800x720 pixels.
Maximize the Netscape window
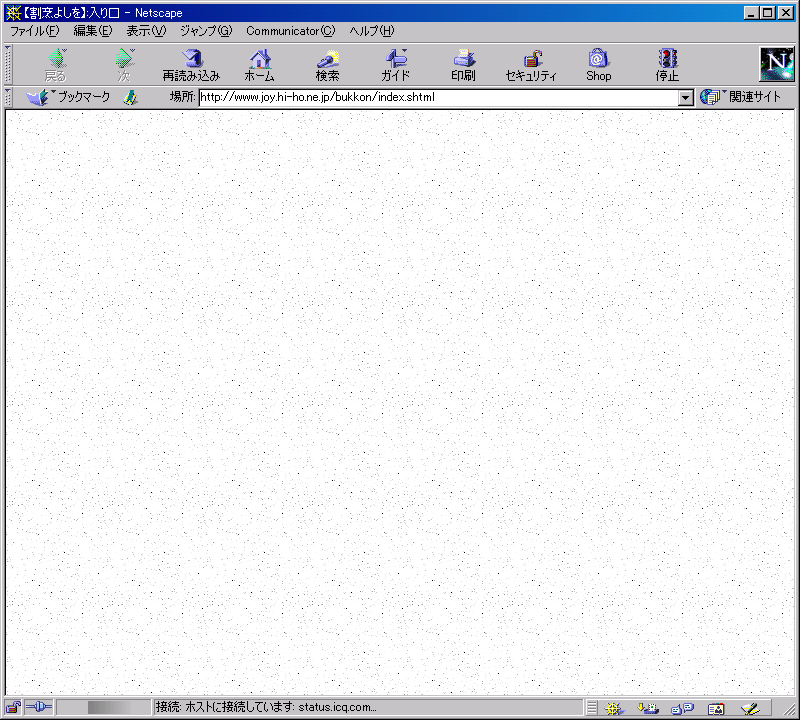point(767,13)
